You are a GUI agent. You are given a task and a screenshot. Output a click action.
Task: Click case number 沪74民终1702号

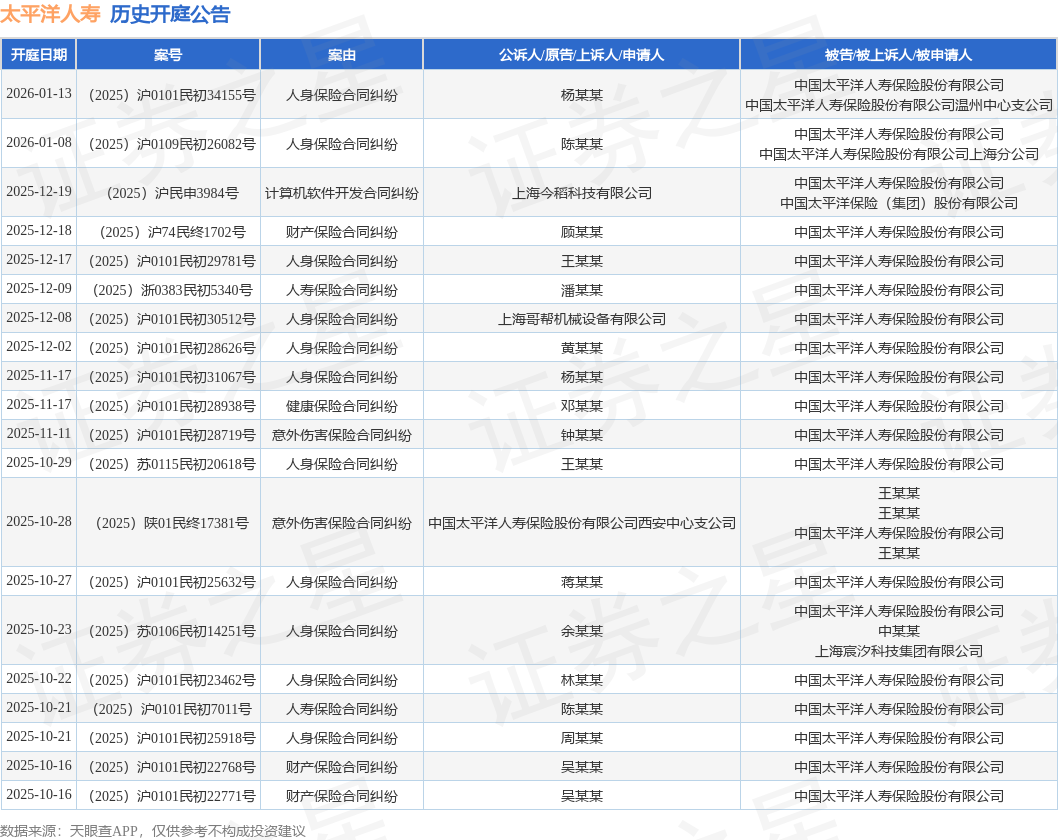pyautogui.click(x=196, y=232)
